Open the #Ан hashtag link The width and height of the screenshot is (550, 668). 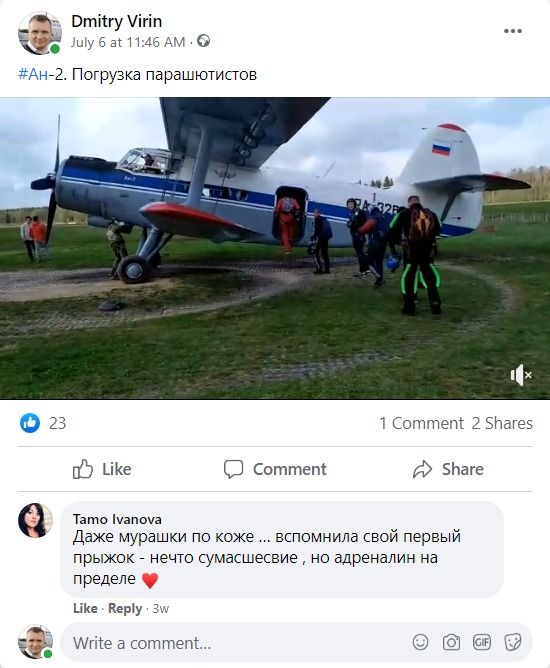click(x=33, y=75)
